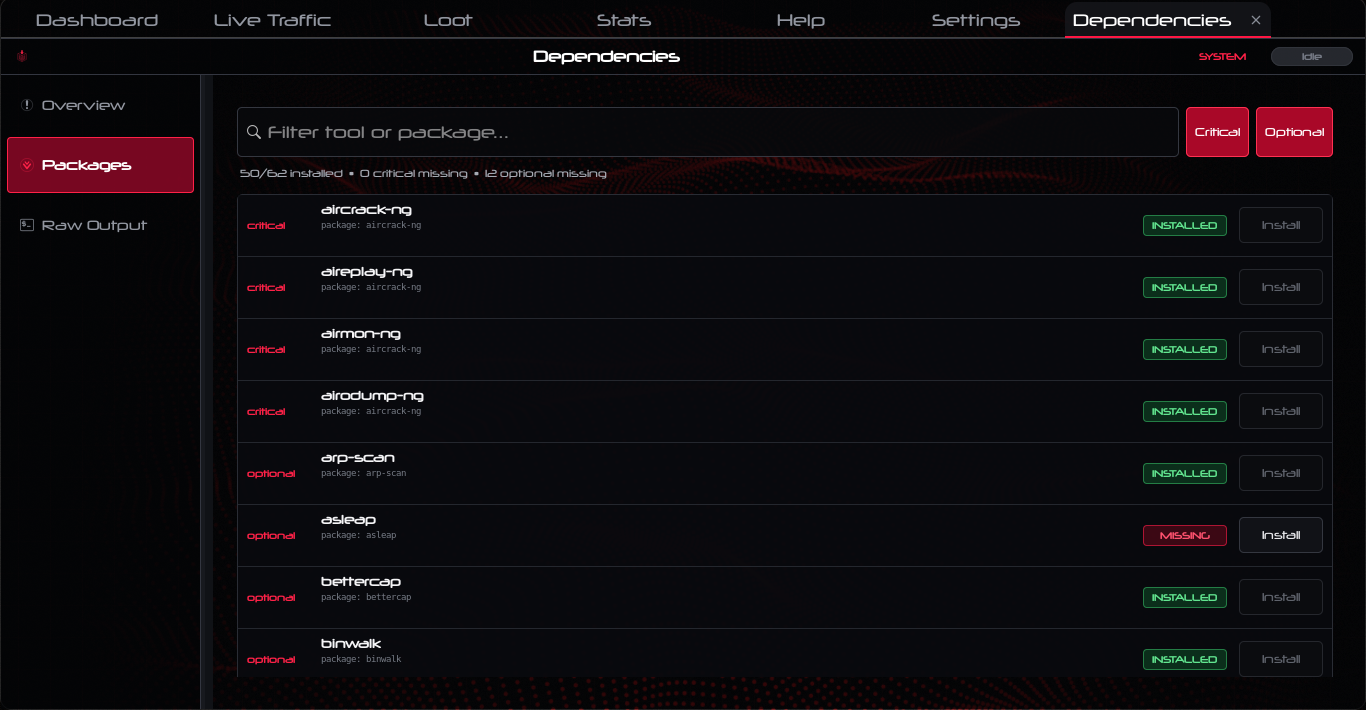Select the arp-scan tool name

coord(358,458)
